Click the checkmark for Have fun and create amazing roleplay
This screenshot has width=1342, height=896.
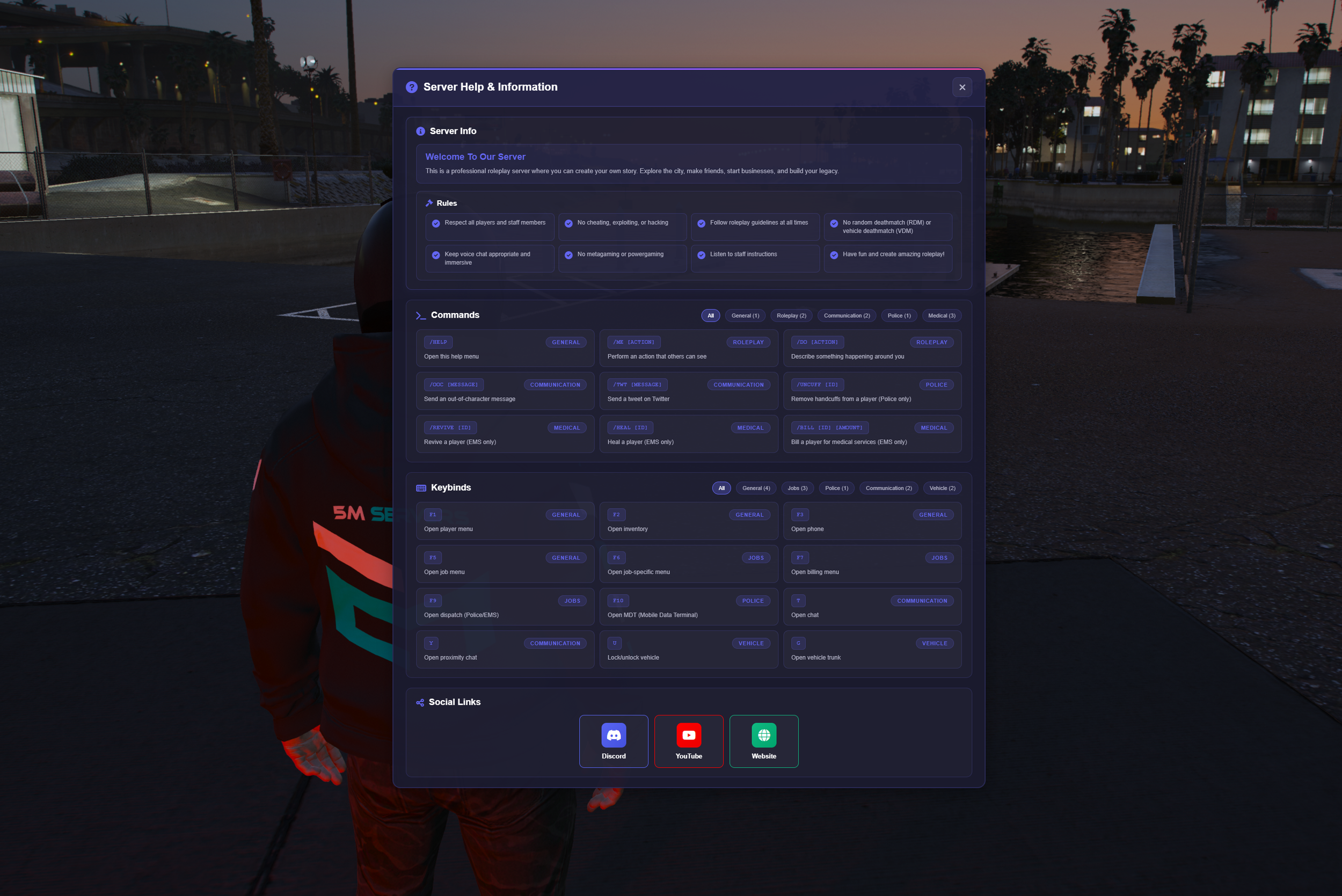coord(834,255)
